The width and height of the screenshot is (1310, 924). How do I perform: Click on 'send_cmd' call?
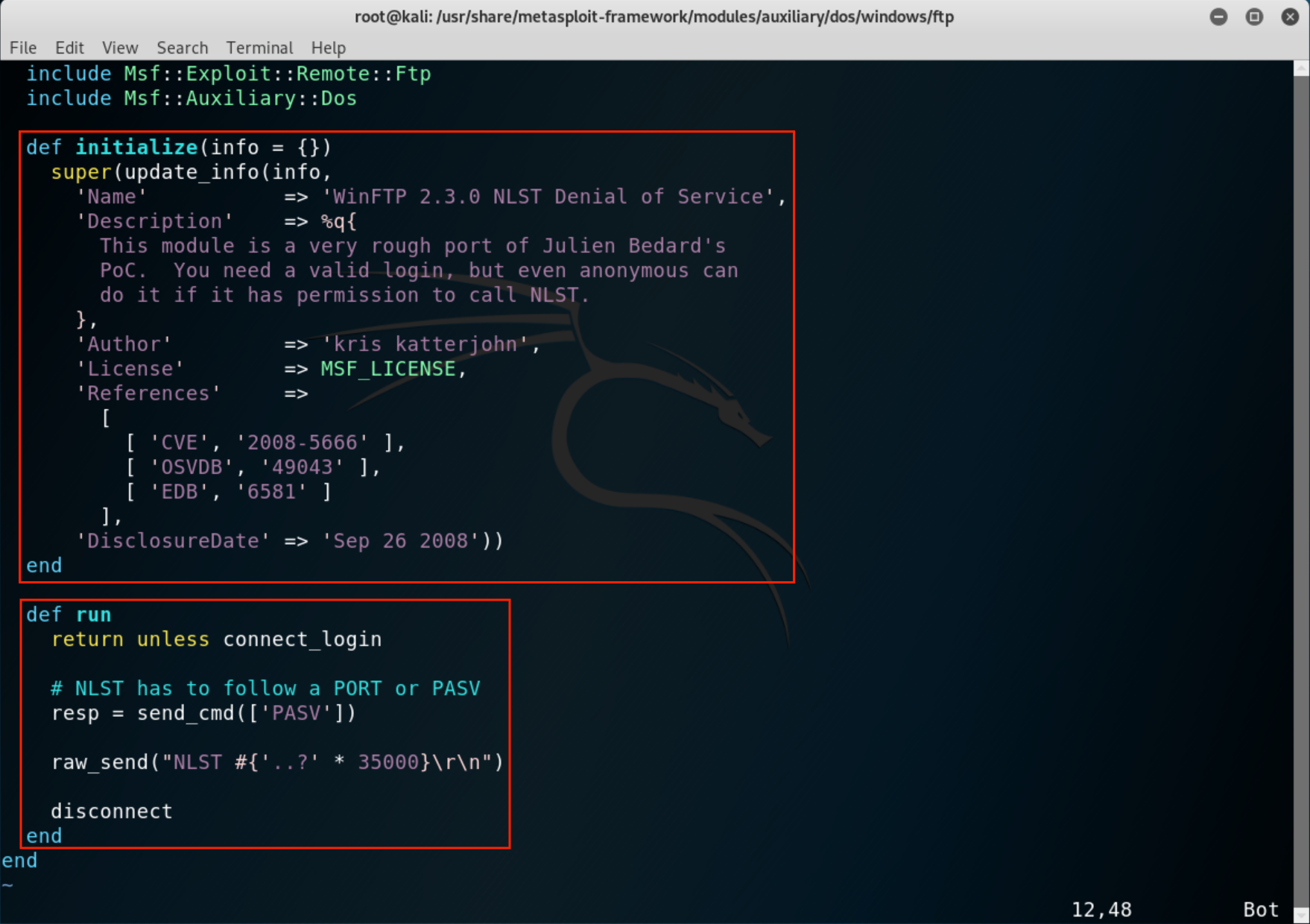pyautogui.click(x=186, y=713)
